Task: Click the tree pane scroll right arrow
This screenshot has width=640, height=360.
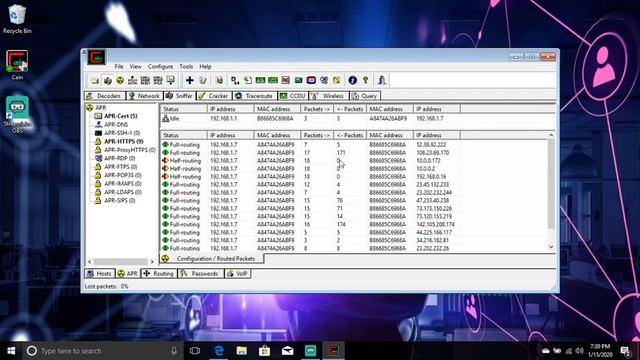Action: 152,262
